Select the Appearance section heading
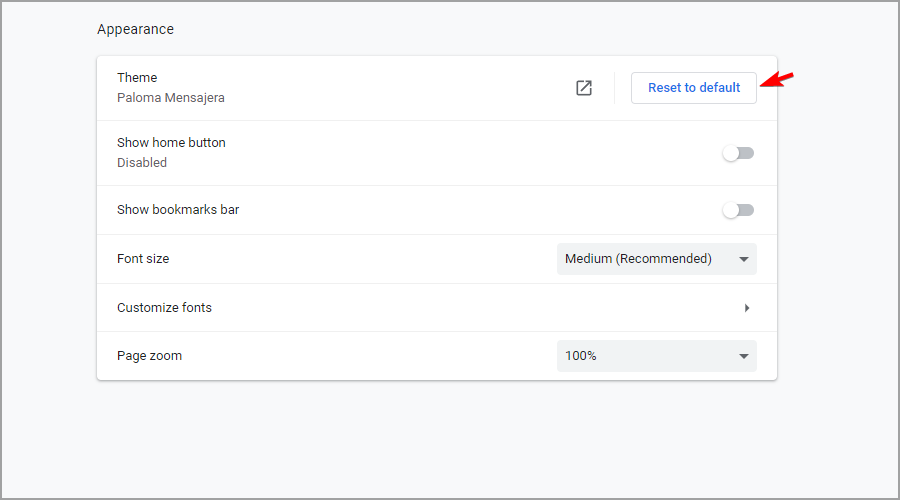Image resolution: width=900 pixels, height=500 pixels. tap(135, 29)
